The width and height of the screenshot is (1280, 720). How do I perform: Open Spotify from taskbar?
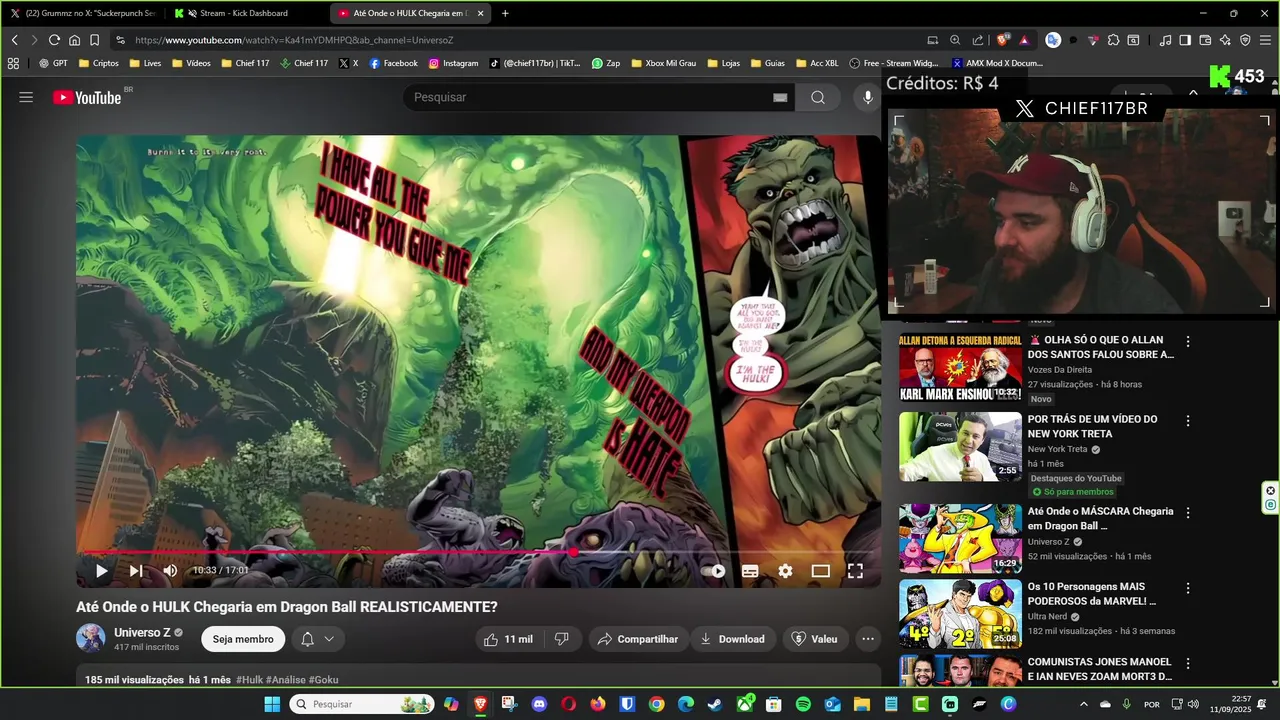pyautogui.click(x=803, y=704)
